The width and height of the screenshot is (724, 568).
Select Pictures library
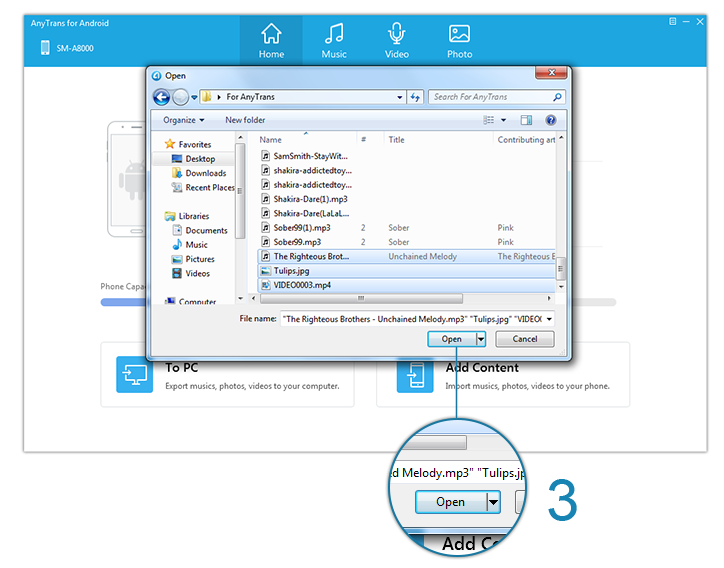pyautogui.click(x=193, y=259)
